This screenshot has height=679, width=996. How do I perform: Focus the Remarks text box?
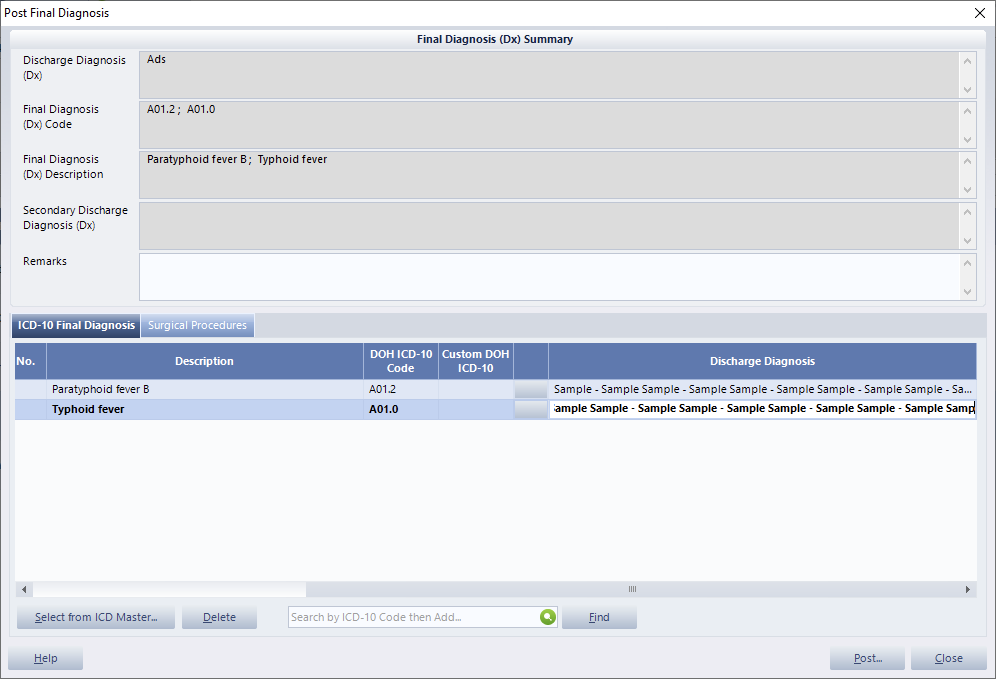click(548, 276)
